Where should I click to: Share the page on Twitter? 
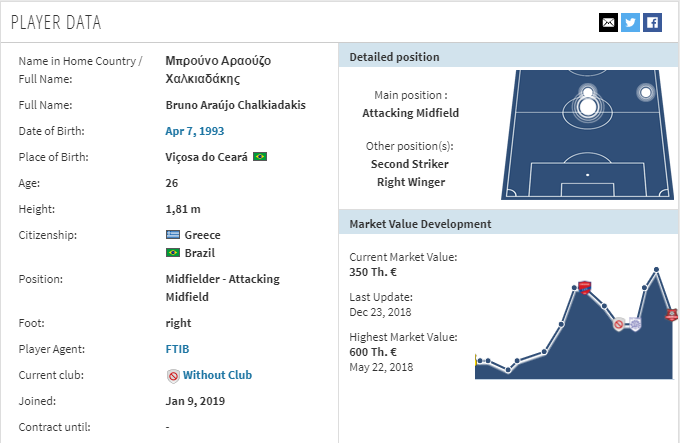click(x=630, y=23)
